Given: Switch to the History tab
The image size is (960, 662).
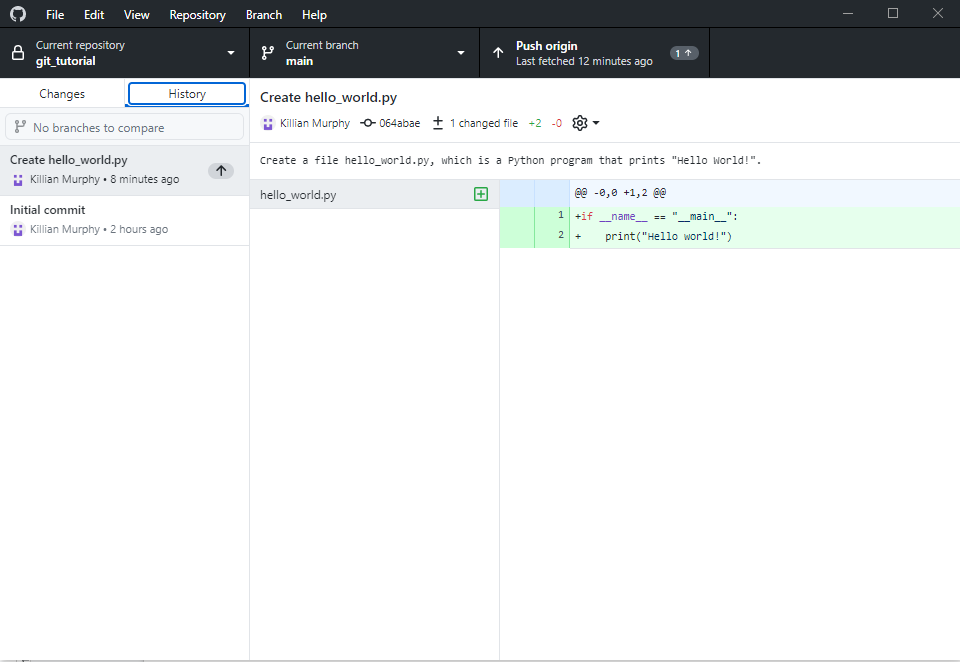Looking at the screenshot, I should pos(187,94).
